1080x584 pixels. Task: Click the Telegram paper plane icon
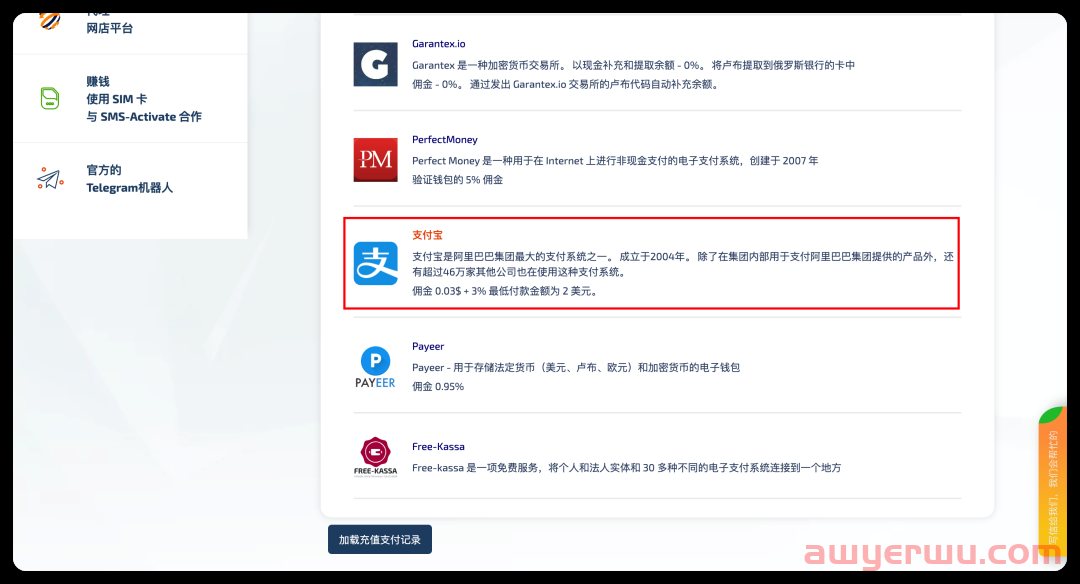tap(50, 178)
